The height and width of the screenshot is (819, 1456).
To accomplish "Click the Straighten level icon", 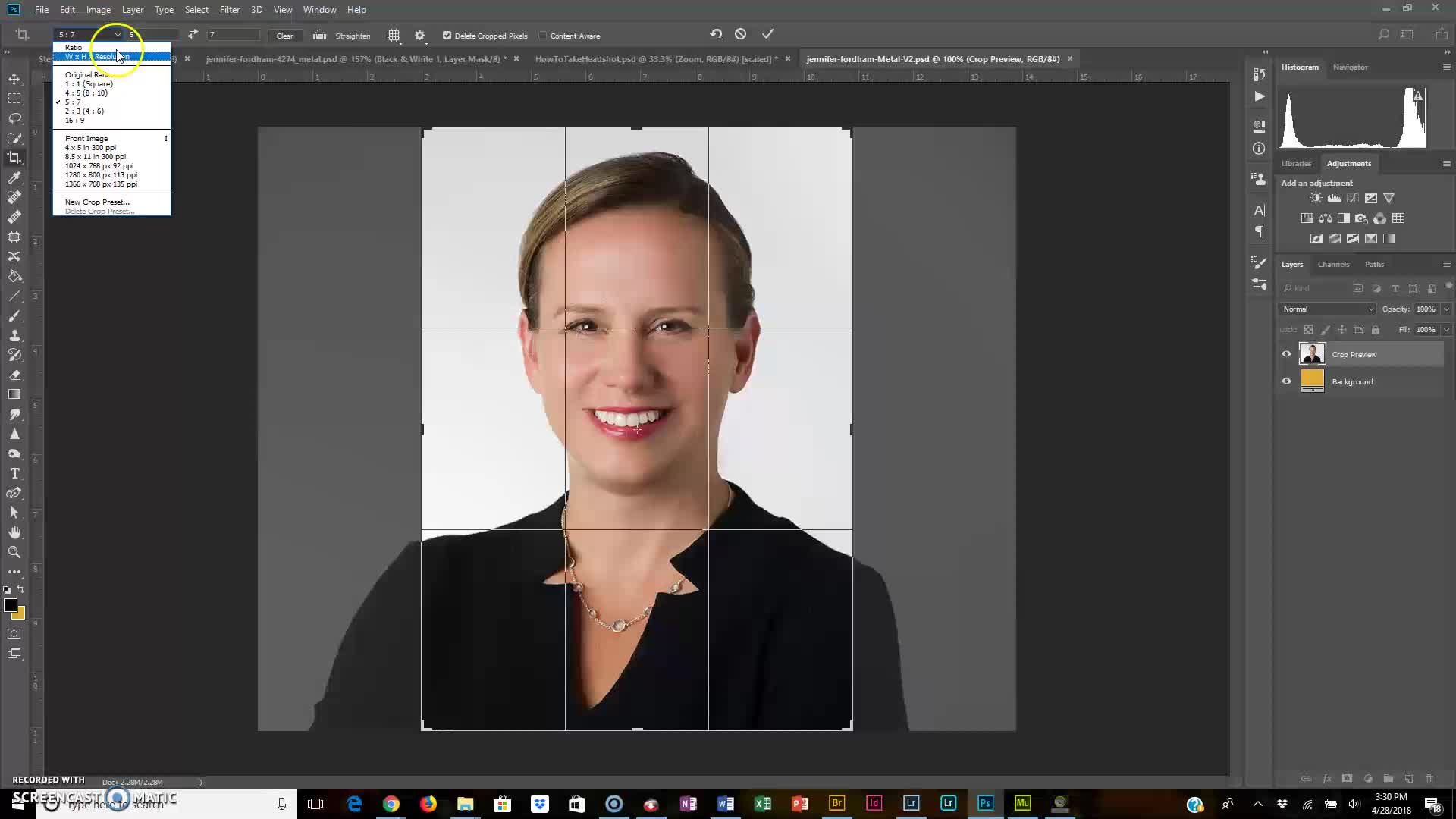I will click(319, 36).
